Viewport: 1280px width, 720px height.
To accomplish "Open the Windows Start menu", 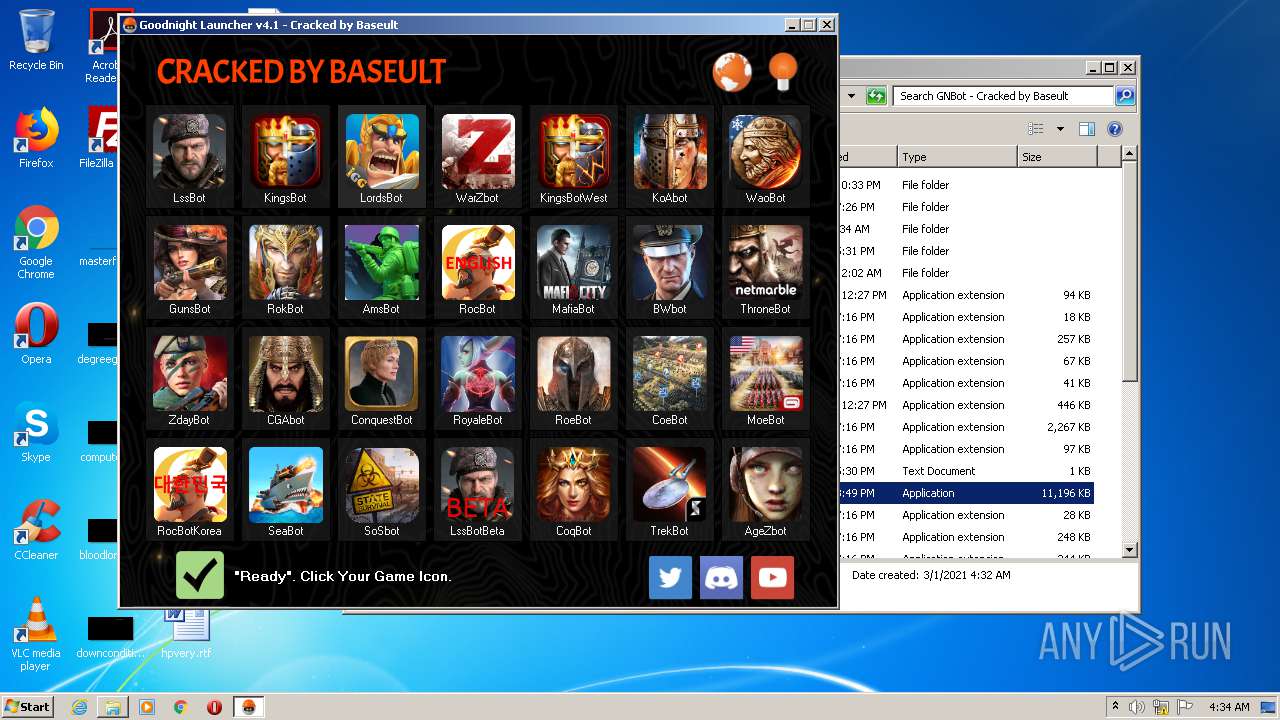I will [28, 706].
